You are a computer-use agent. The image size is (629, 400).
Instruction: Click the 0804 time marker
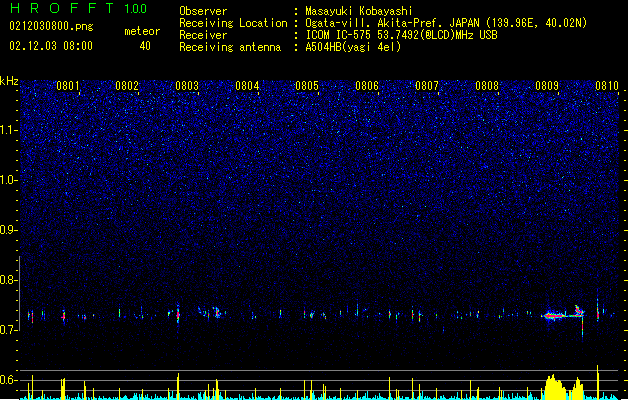[247, 86]
